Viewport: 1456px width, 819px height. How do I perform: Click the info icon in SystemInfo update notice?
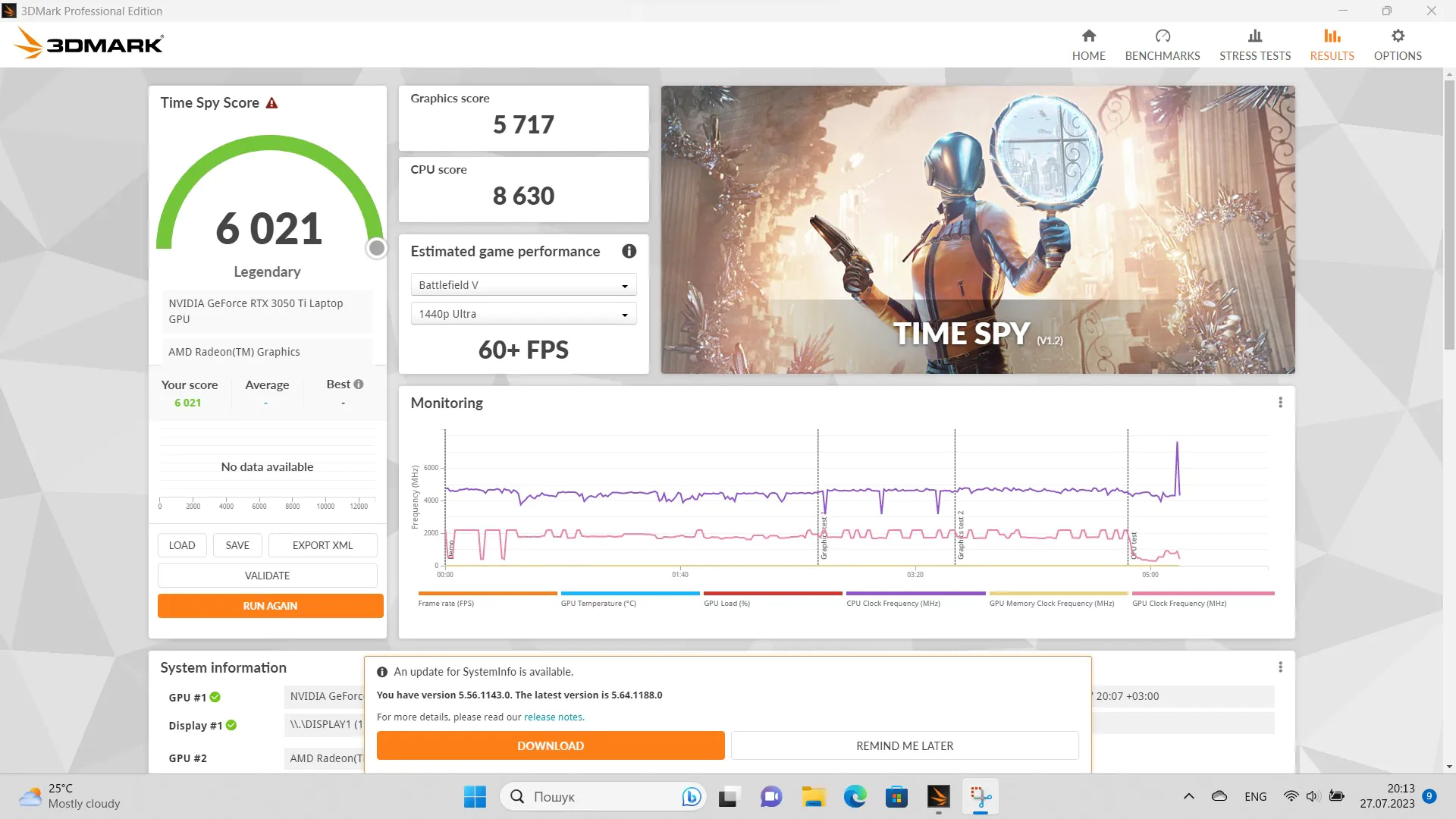(x=382, y=672)
